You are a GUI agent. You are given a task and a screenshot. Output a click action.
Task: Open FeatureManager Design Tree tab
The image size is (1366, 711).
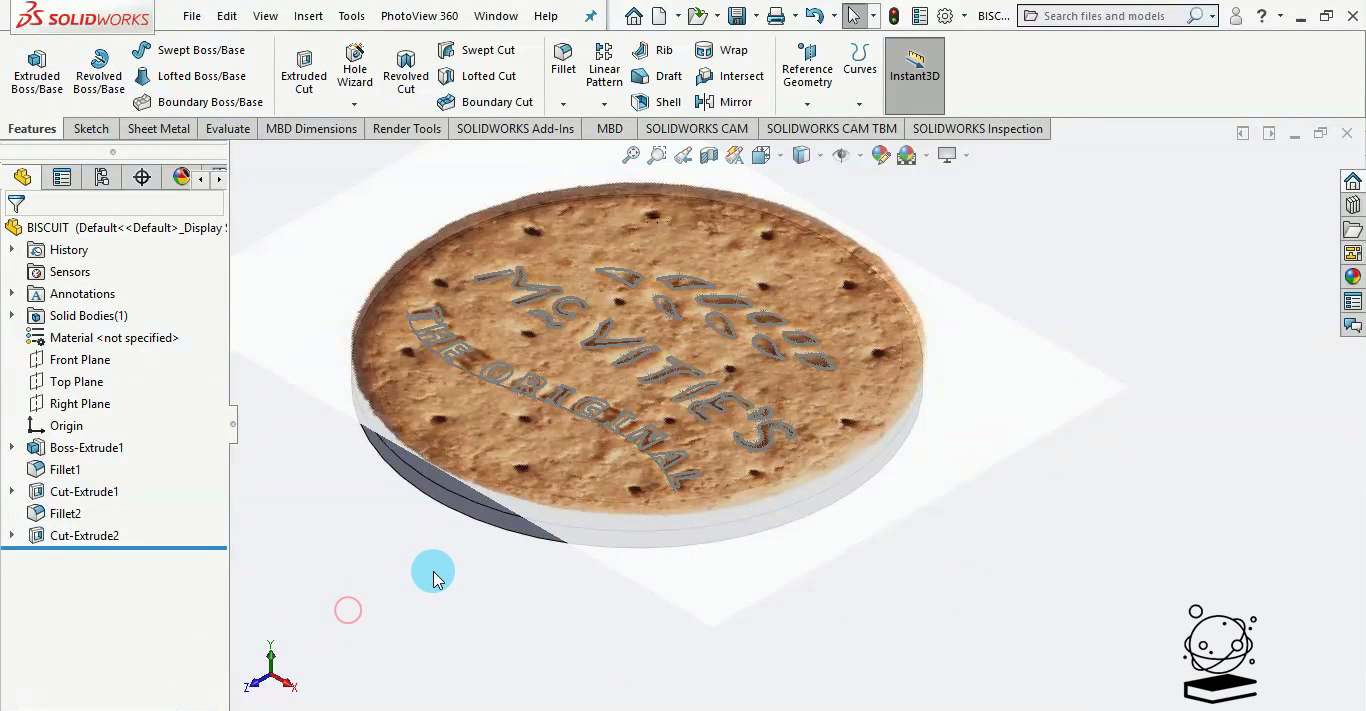point(22,177)
